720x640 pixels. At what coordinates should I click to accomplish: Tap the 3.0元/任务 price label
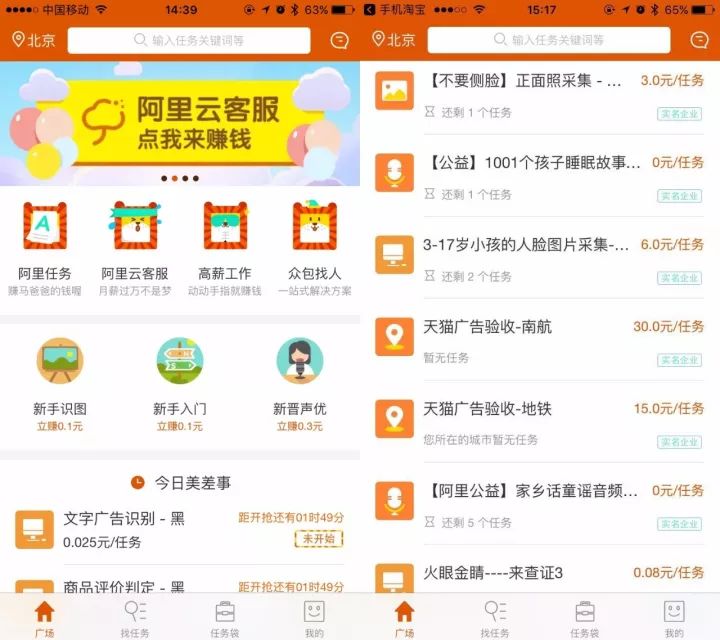pos(672,80)
